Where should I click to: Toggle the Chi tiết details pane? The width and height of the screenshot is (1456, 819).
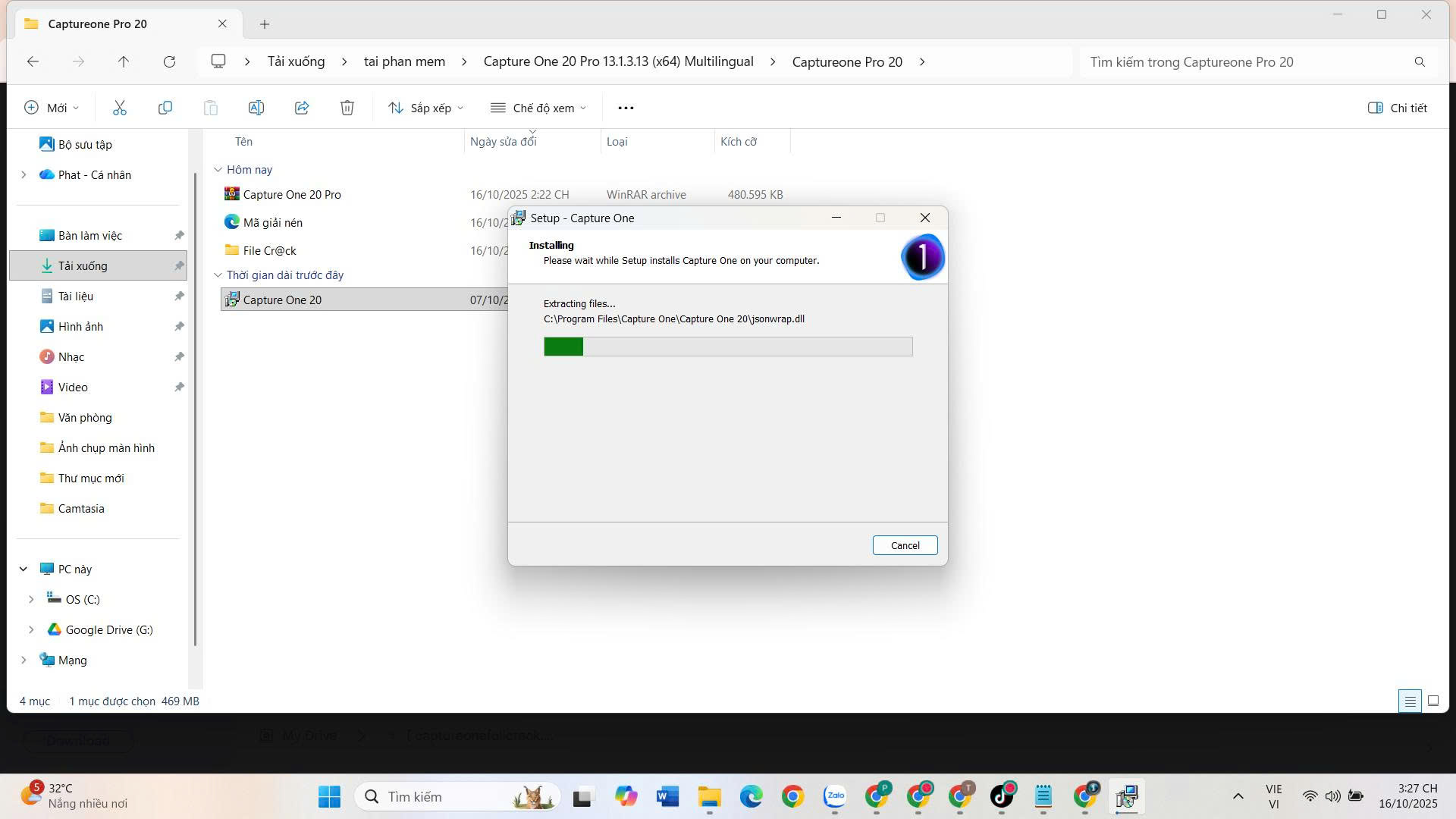1397,108
